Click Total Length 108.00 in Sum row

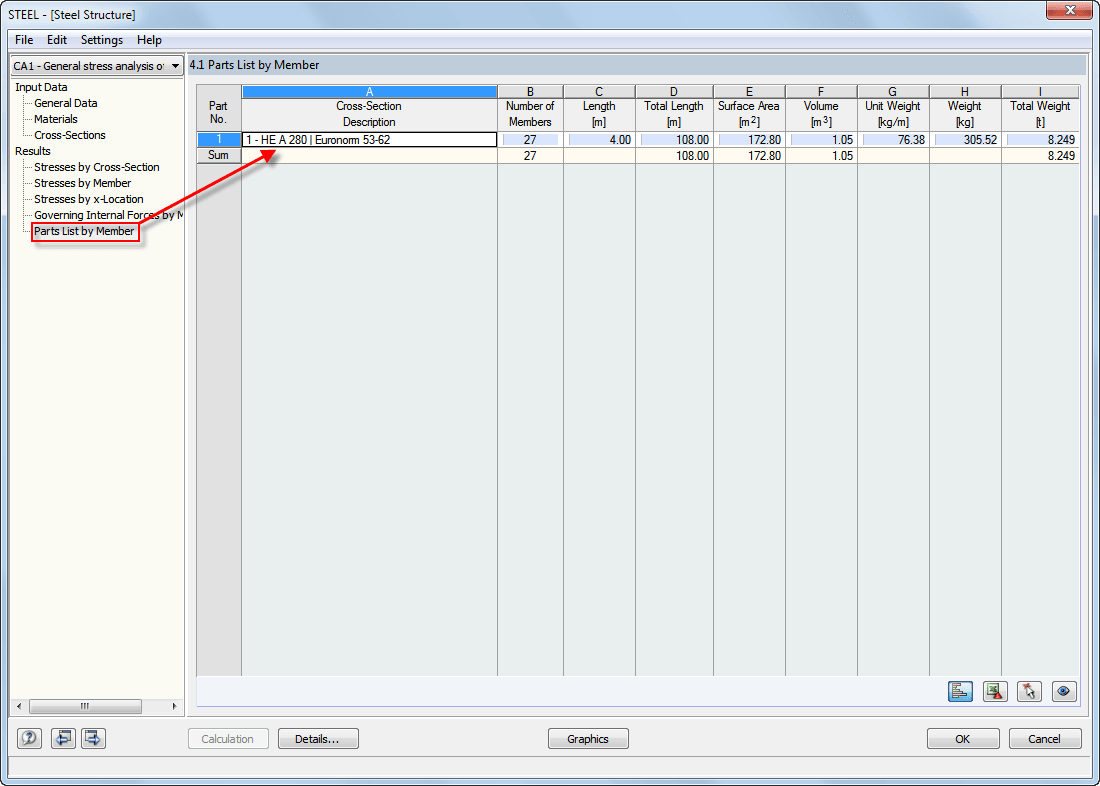click(x=673, y=156)
